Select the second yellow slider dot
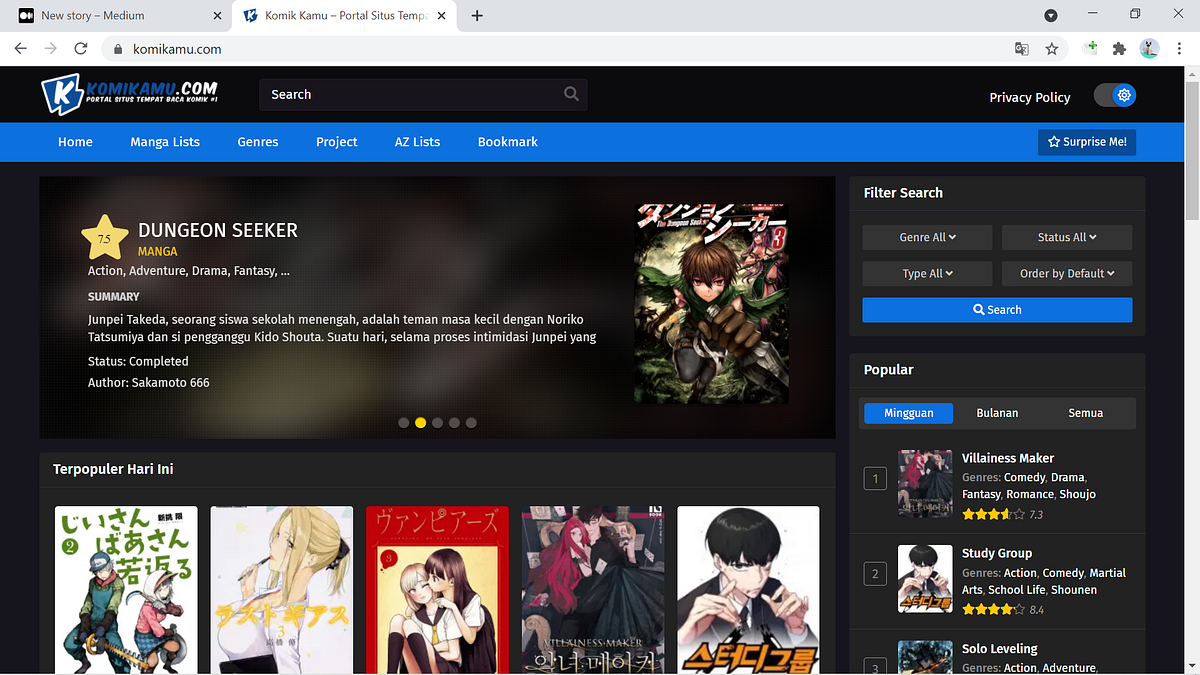1200x675 pixels. [421, 423]
